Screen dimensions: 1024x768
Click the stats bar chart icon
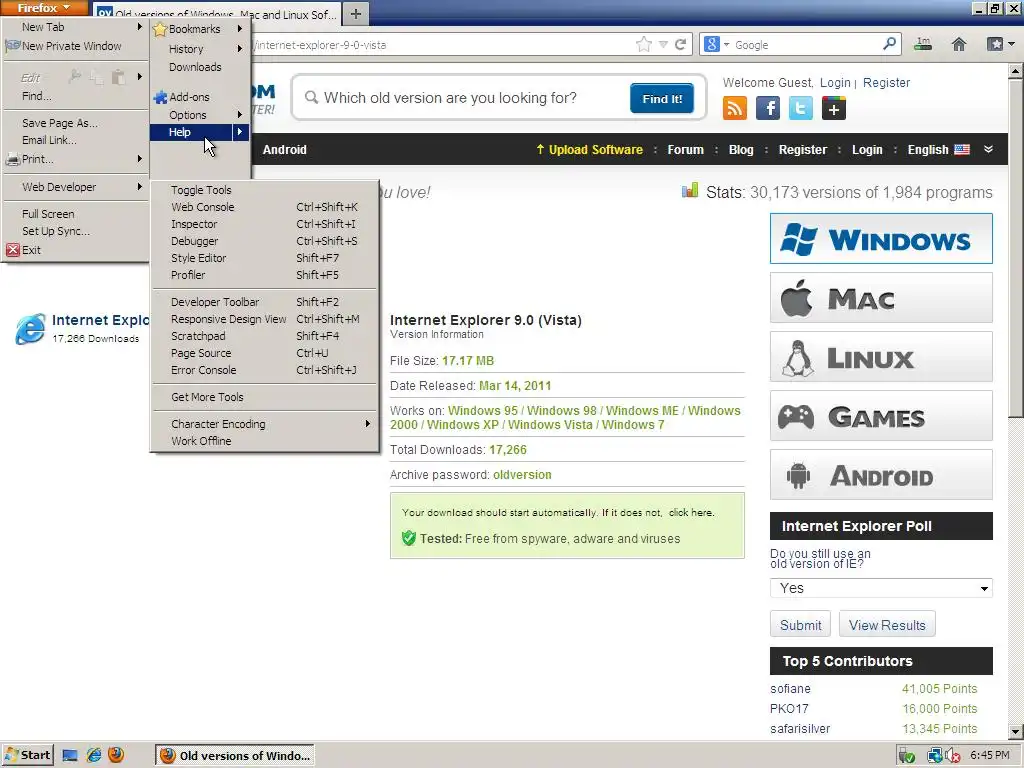pyautogui.click(x=690, y=191)
